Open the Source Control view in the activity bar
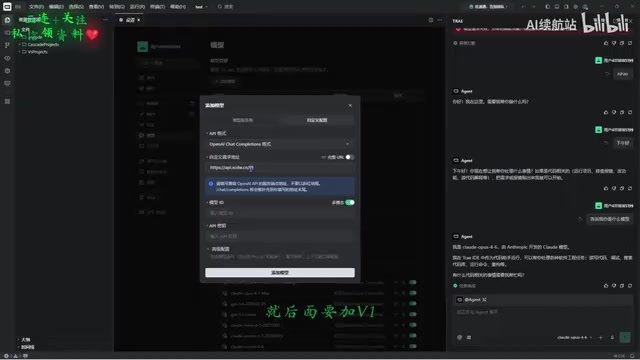 click(x=7, y=45)
